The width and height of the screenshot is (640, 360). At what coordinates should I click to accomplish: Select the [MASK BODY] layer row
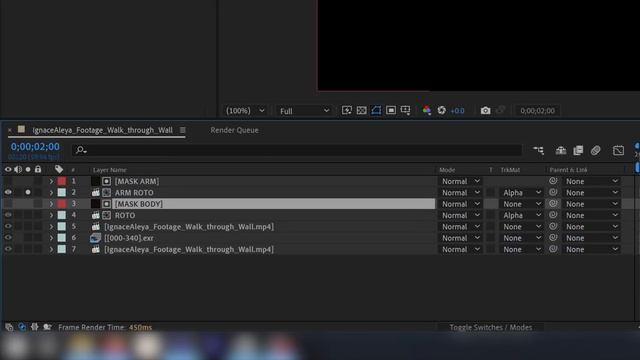[273, 204]
